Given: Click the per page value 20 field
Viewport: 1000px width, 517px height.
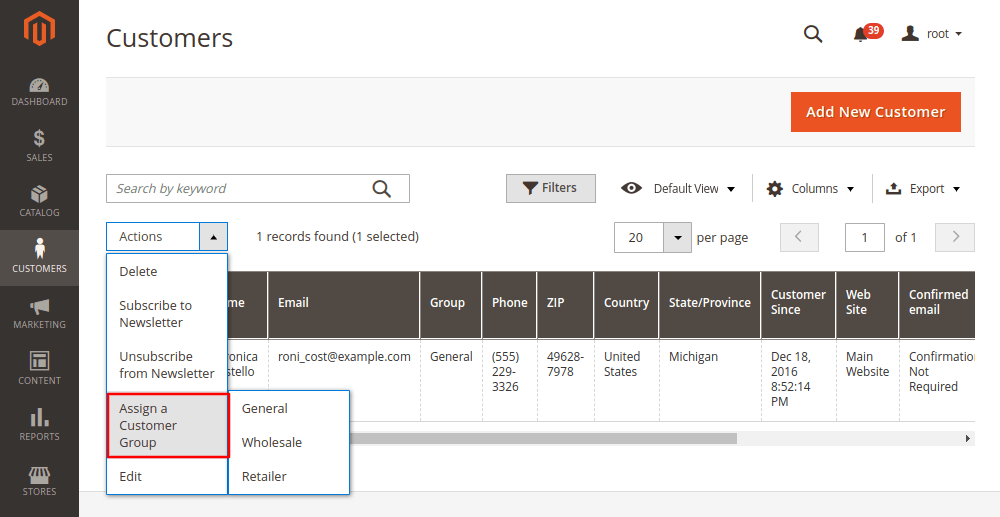Looking at the screenshot, I should [639, 238].
